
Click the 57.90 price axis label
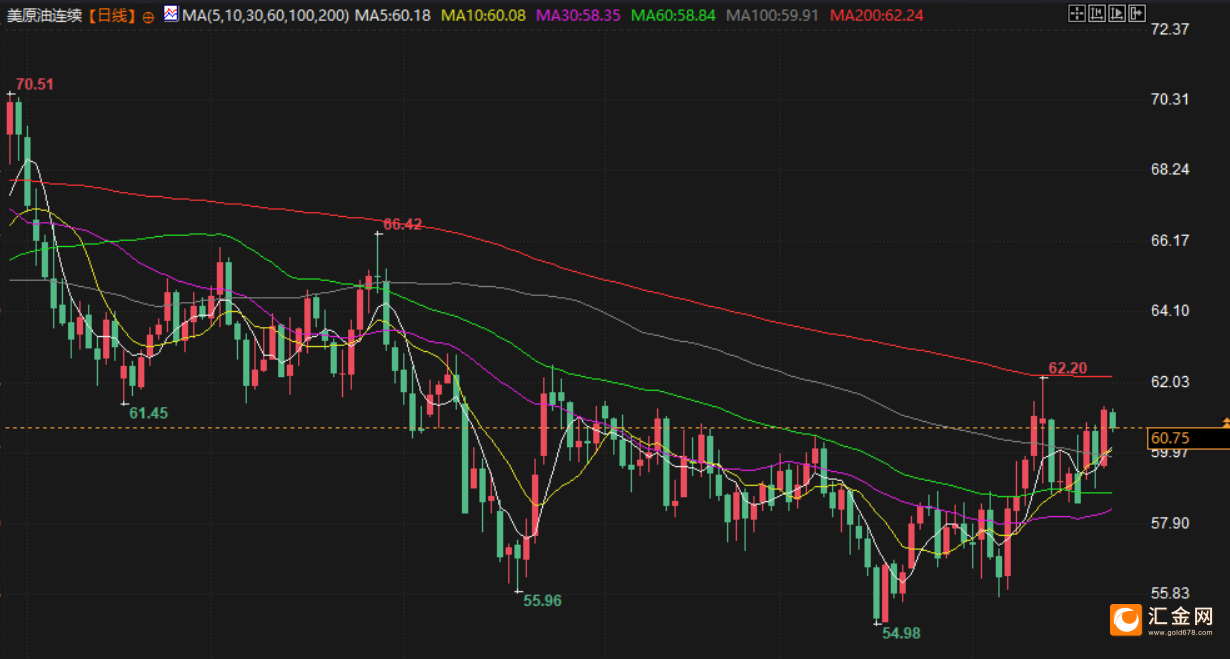(1170, 523)
